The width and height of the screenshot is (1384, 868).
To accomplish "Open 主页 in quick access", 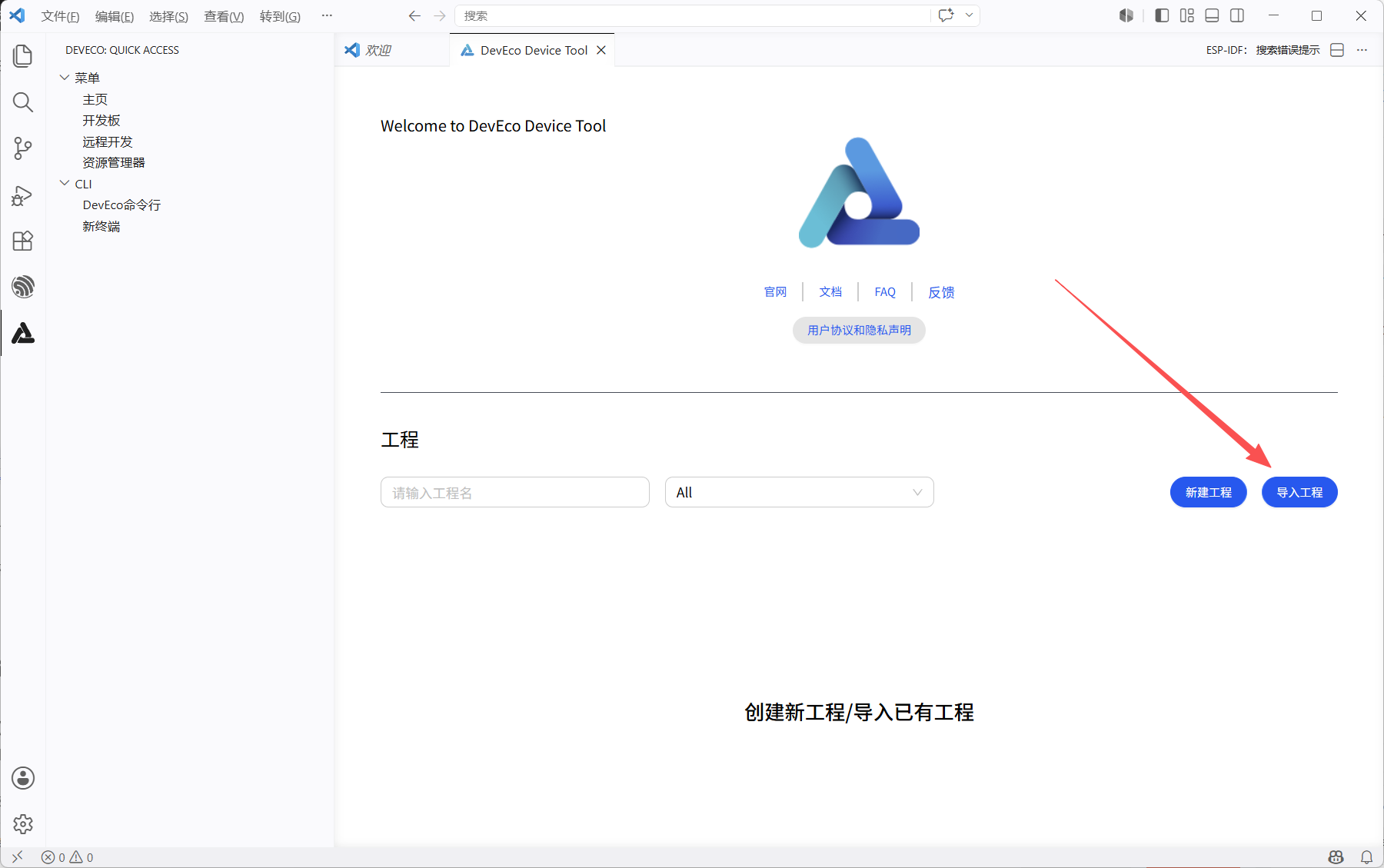I will (x=95, y=99).
